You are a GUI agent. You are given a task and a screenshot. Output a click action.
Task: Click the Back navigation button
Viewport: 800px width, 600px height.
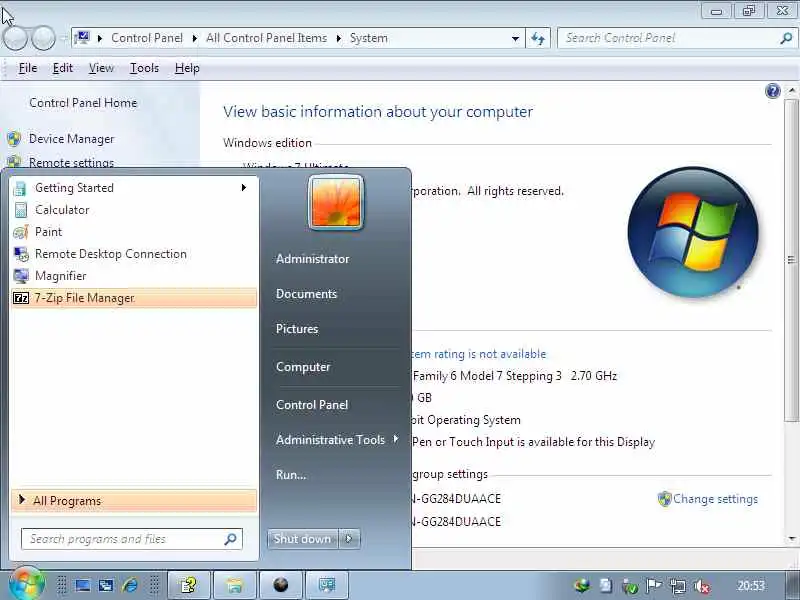15,38
